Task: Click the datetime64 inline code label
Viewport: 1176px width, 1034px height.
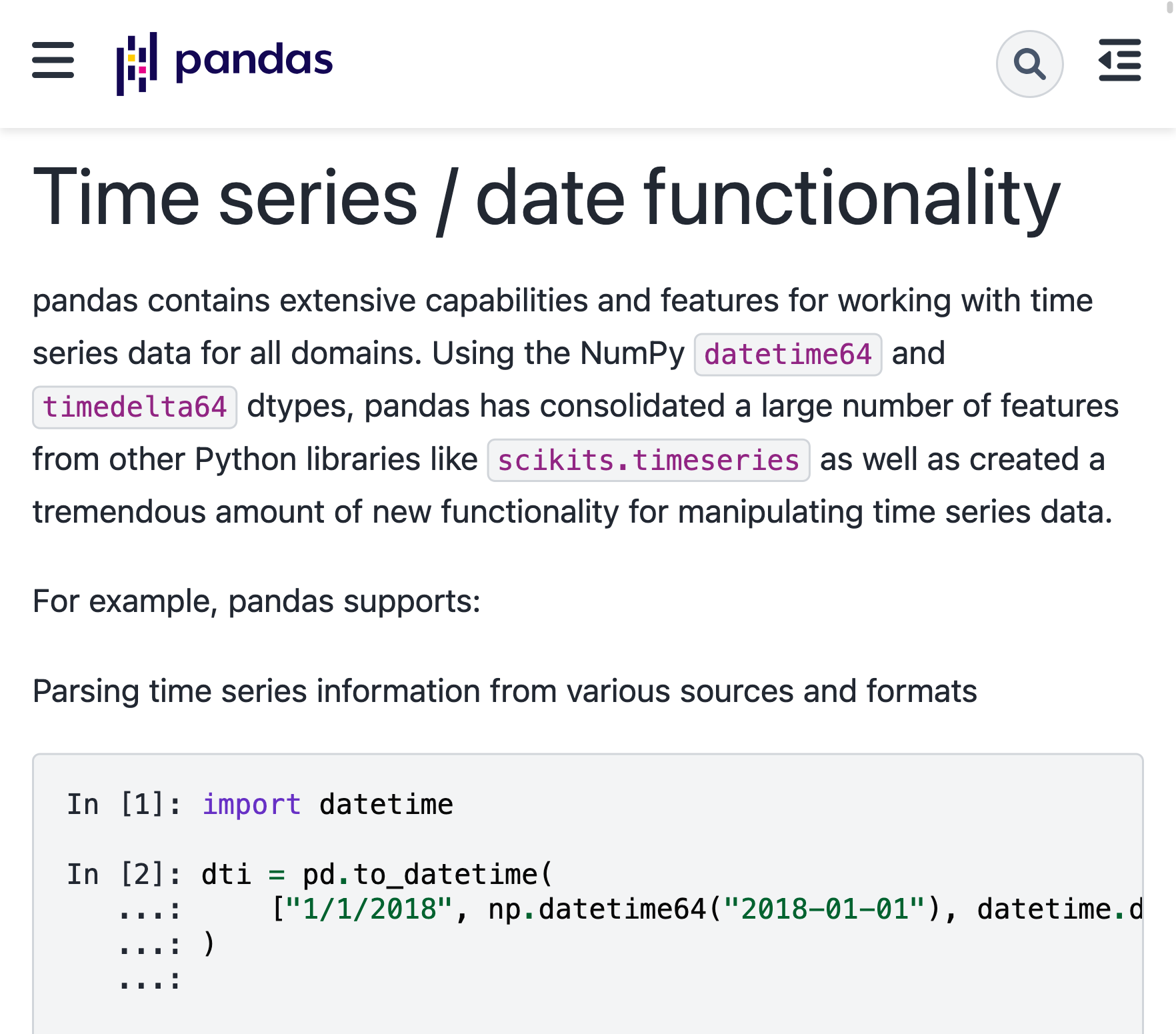Action: tap(787, 355)
